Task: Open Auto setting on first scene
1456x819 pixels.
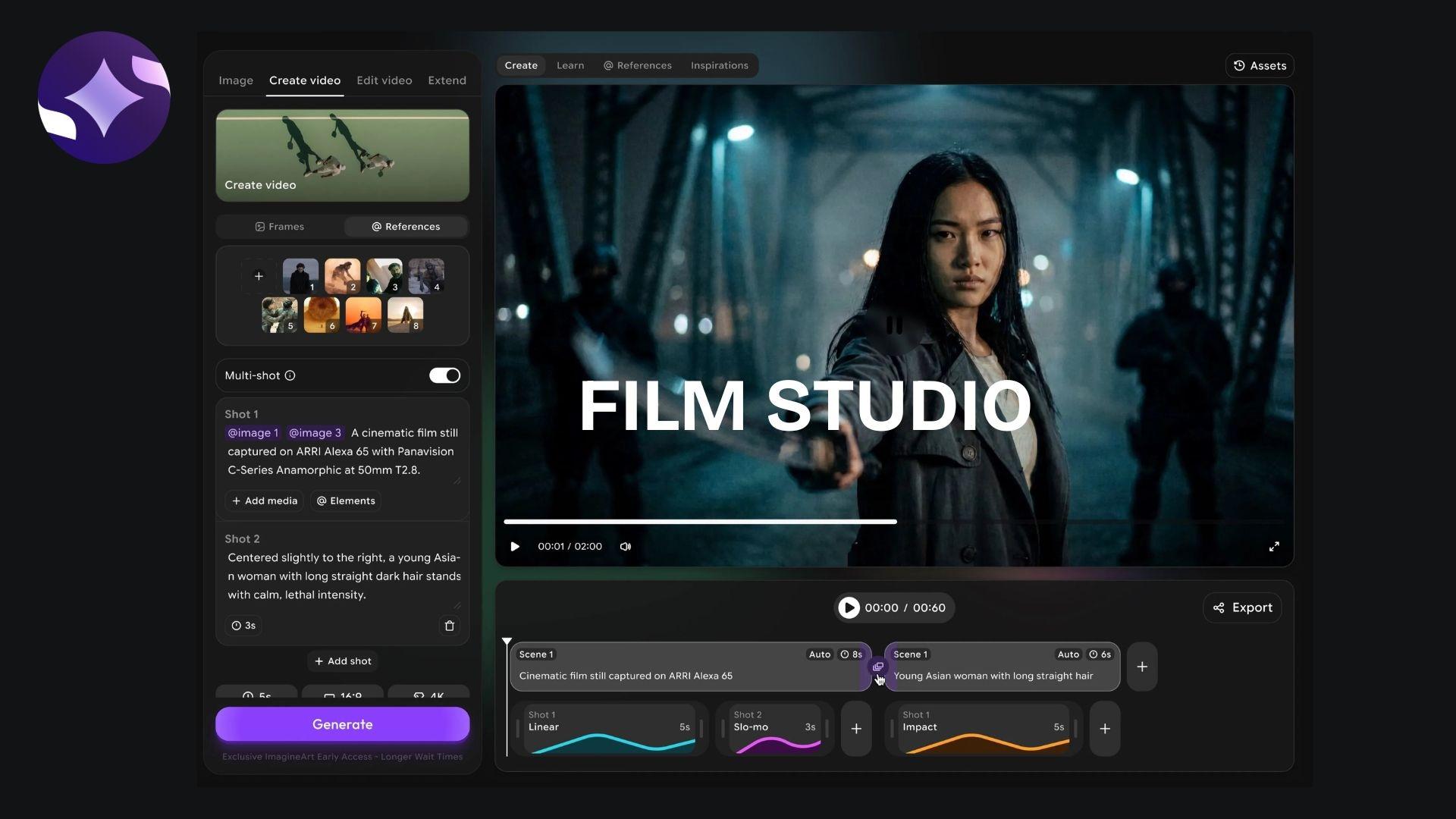Action: pos(820,654)
